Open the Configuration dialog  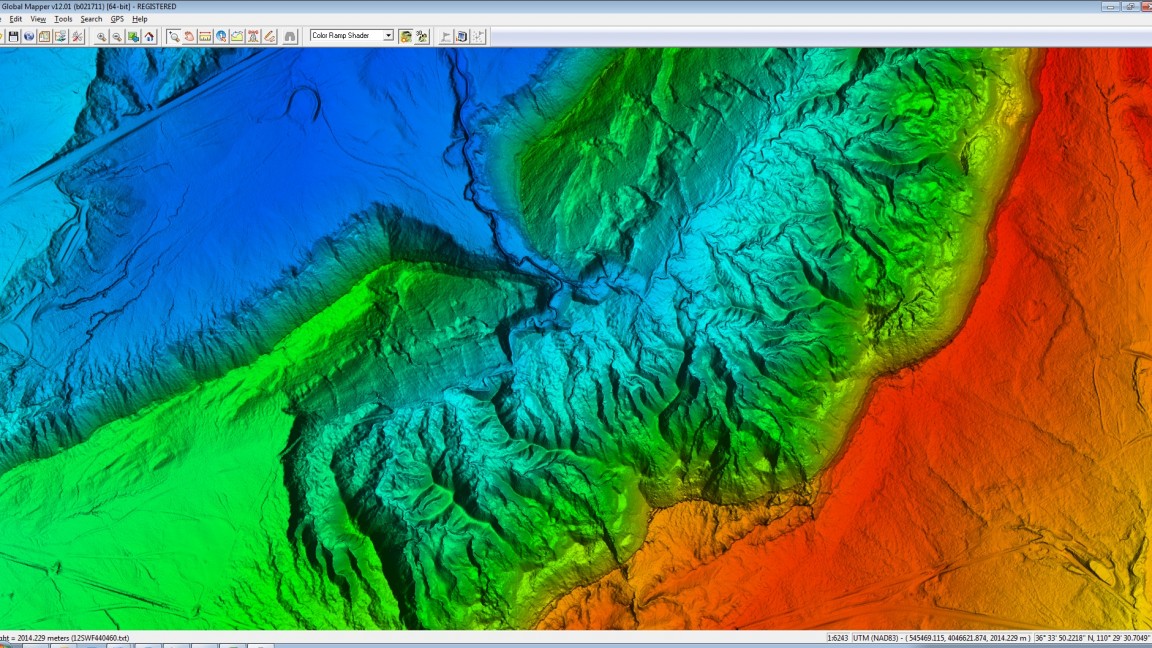(x=61, y=36)
